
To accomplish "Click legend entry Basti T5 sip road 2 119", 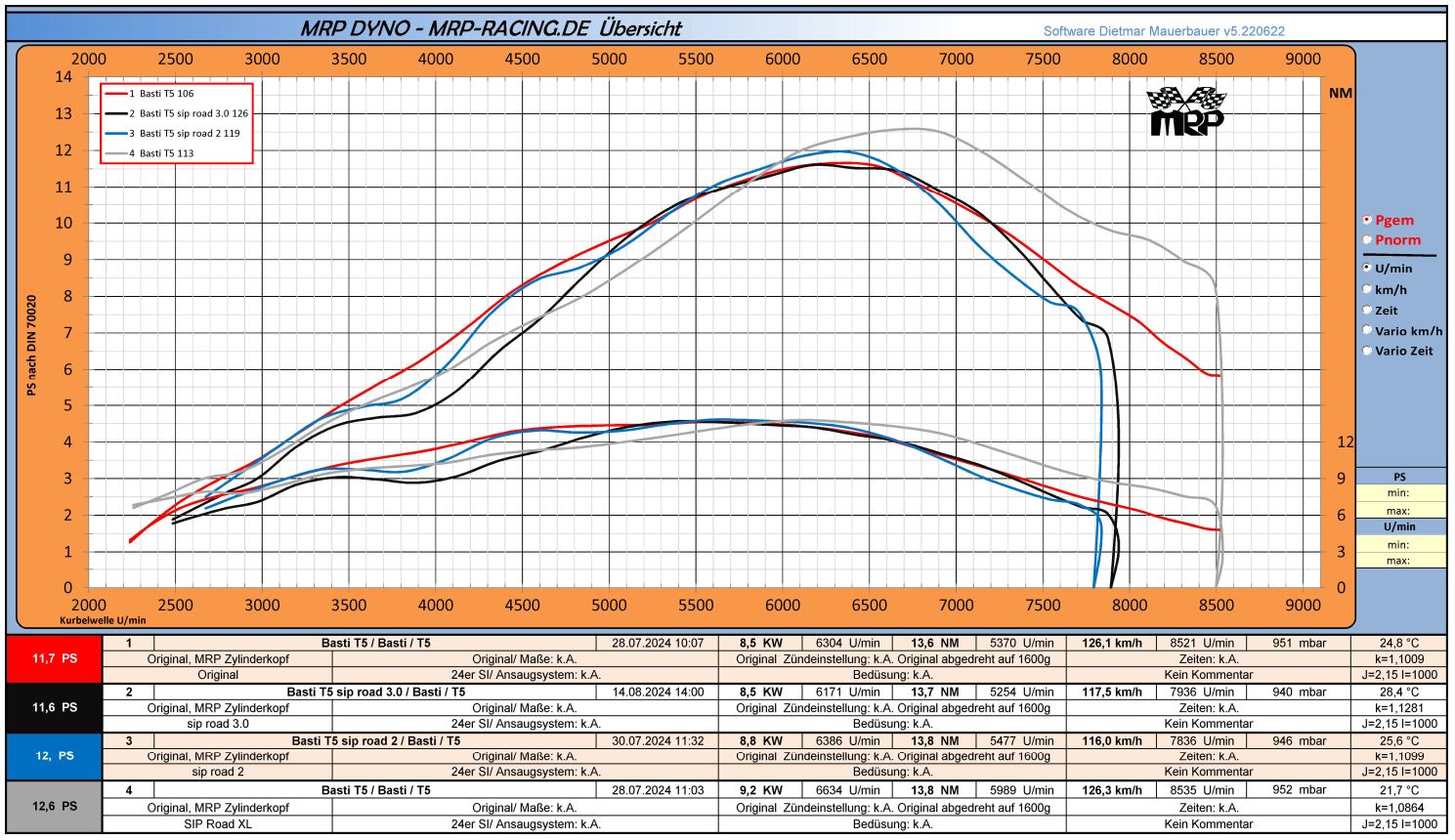I will (173, 133).
